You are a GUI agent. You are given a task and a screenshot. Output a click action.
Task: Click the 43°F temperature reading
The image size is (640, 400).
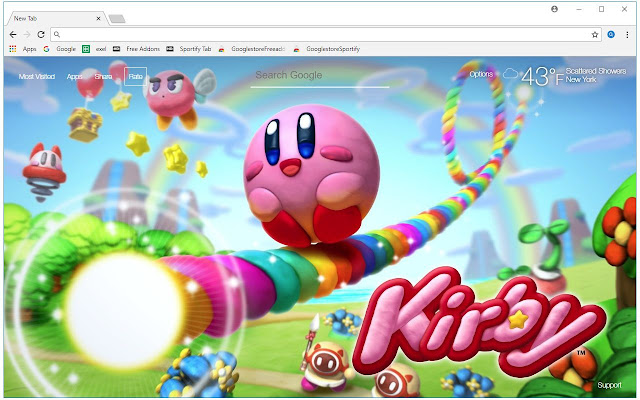point(542,76)
